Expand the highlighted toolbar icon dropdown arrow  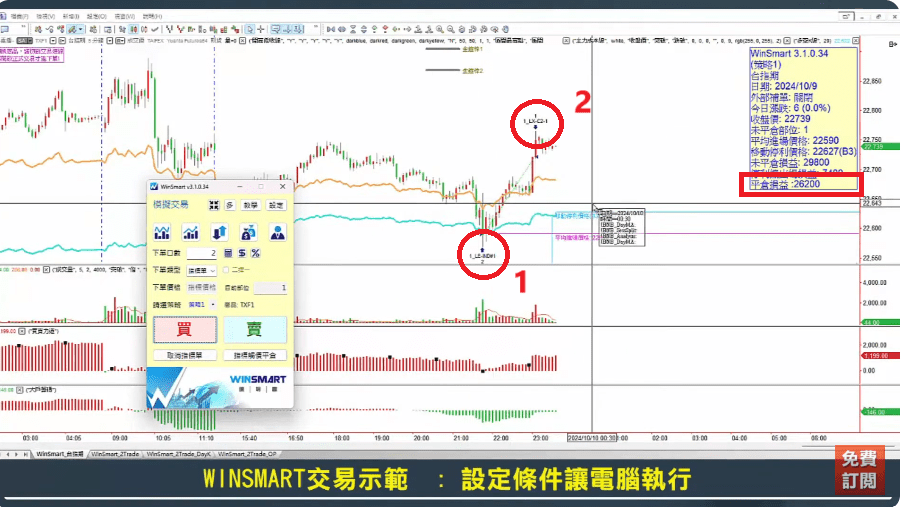[x=81, y=29]
